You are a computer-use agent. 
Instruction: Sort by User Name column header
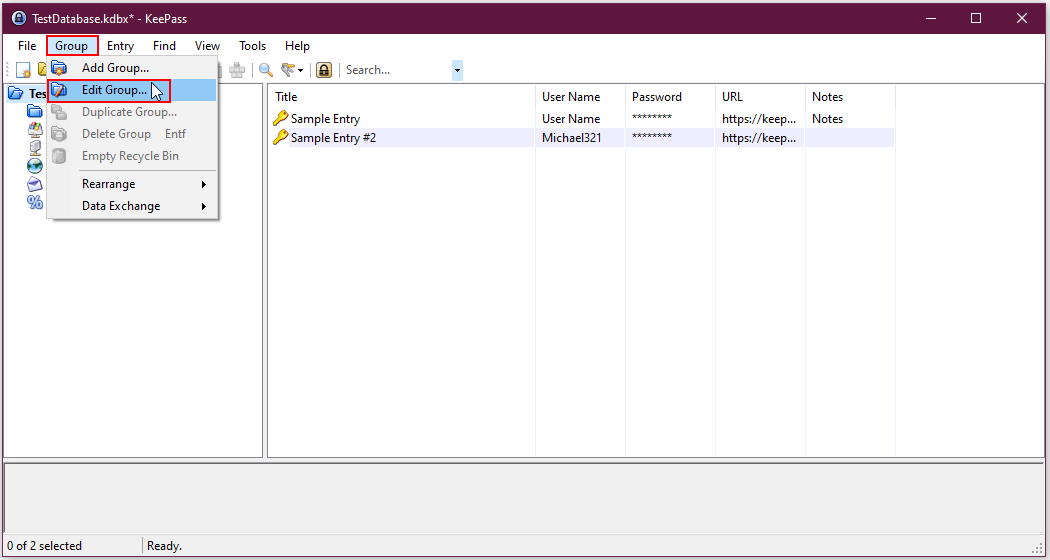tap(581, 97)
